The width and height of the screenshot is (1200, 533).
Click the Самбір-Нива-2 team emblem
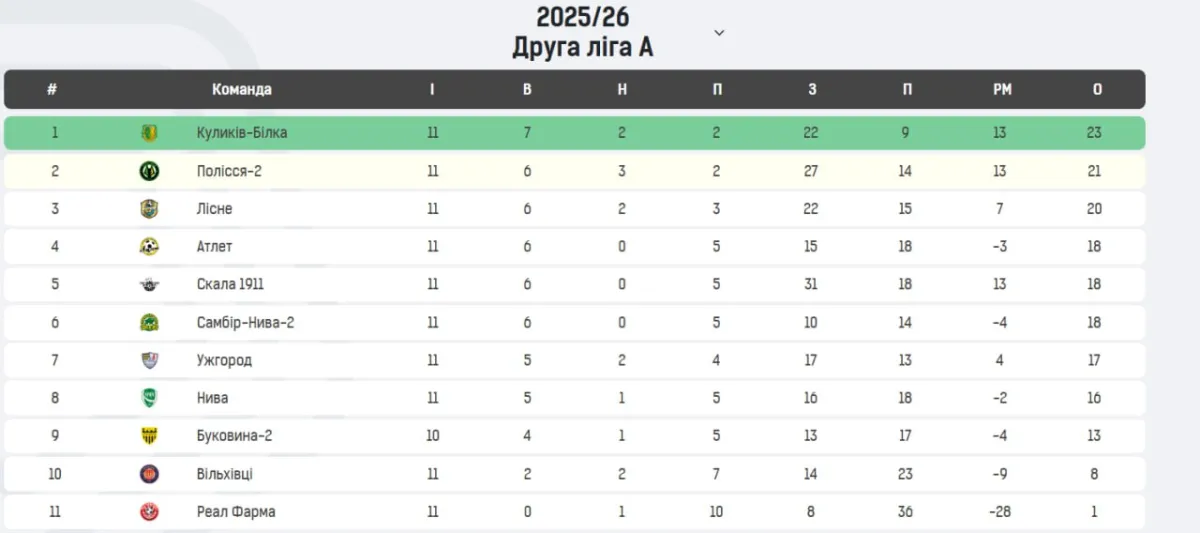pos(149,322)
